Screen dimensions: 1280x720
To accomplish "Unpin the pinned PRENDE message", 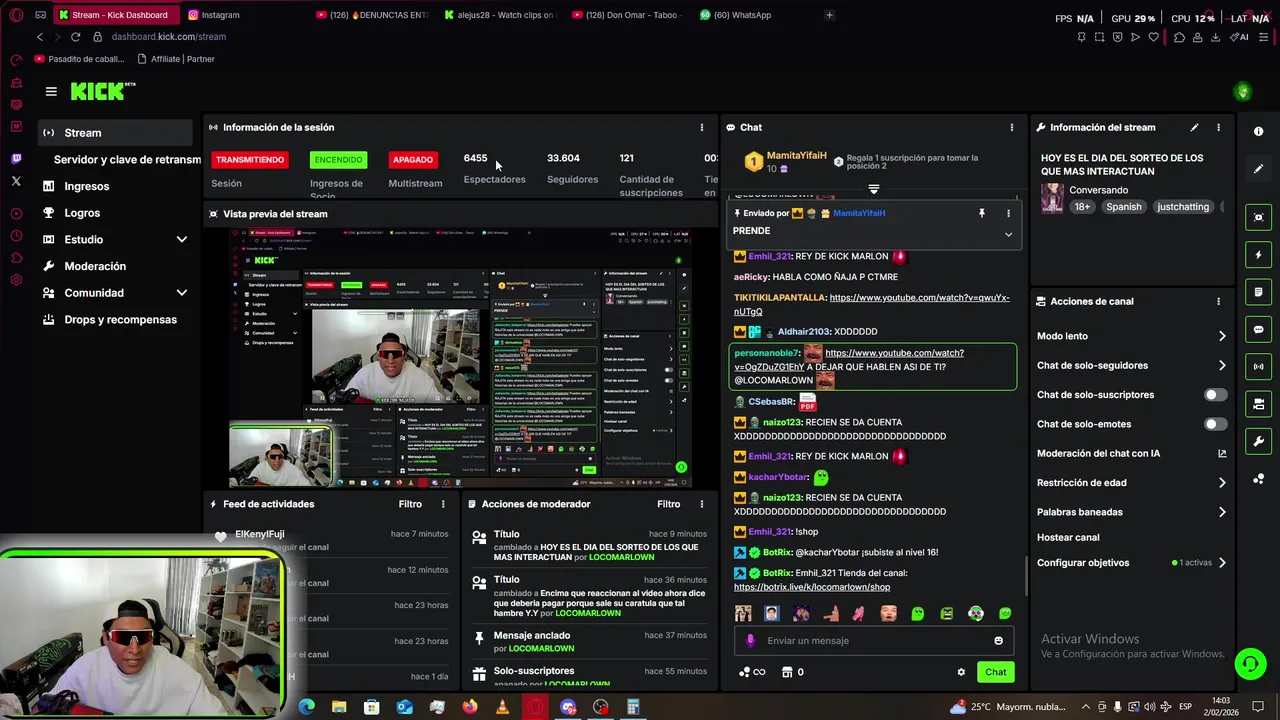I will 982,213.
